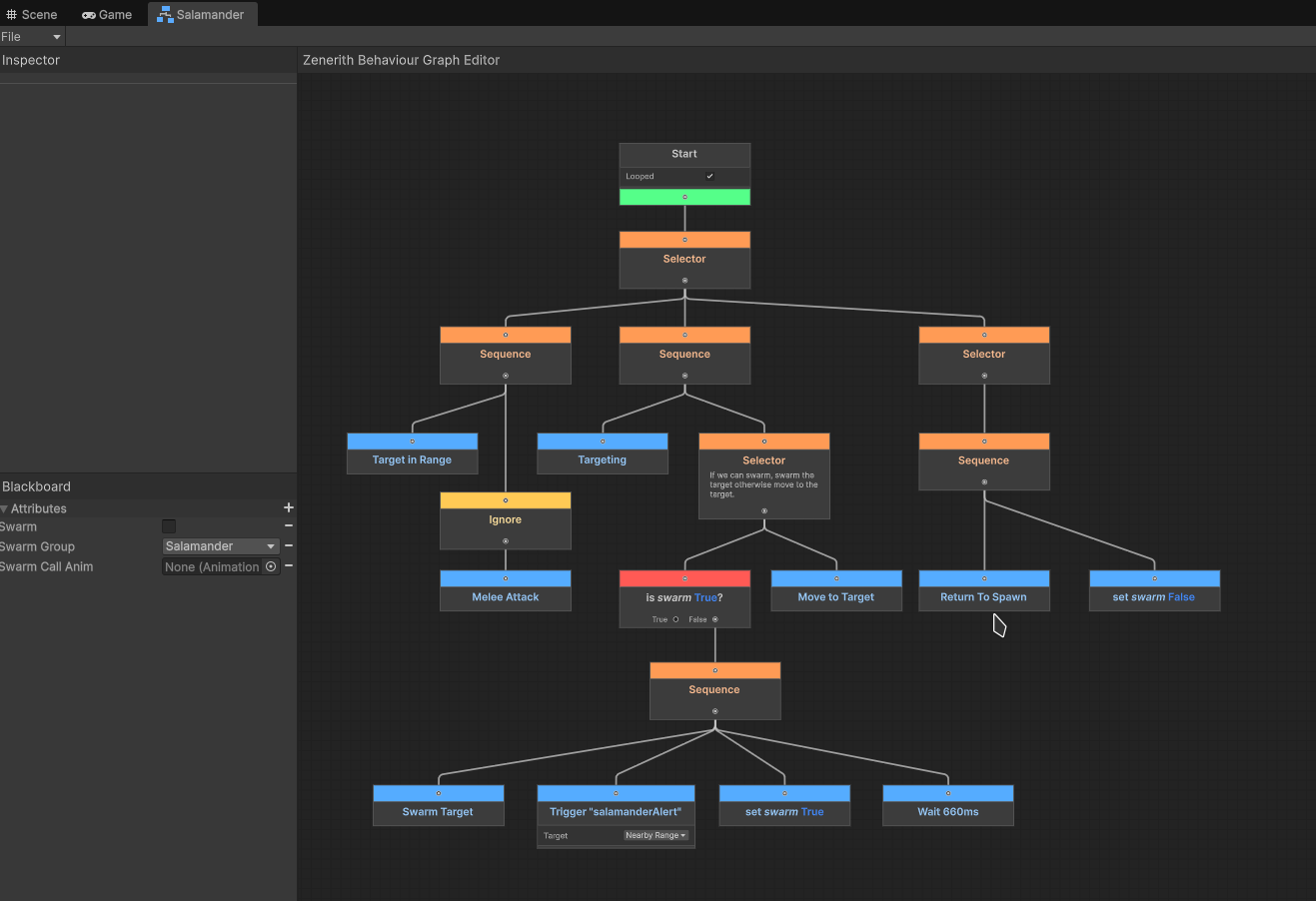Click the Swarm Target node's input port
Screen dimensions: 1316x901
coord(438,793)
